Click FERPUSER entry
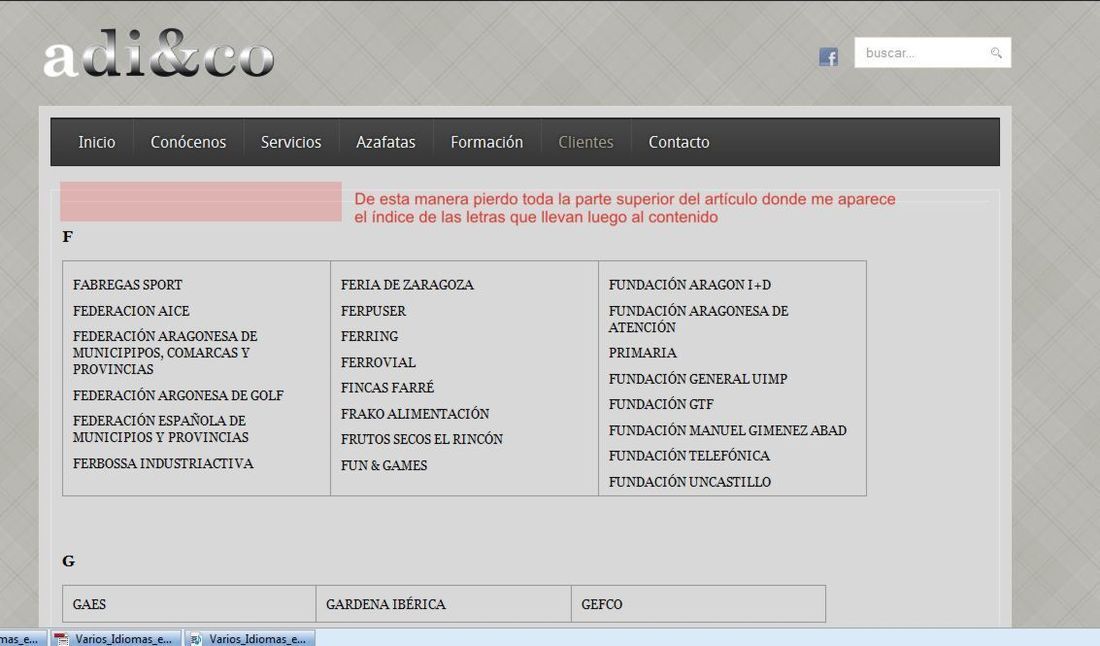The height and width of the screenshot is (646, 1100). coord(373,311)
